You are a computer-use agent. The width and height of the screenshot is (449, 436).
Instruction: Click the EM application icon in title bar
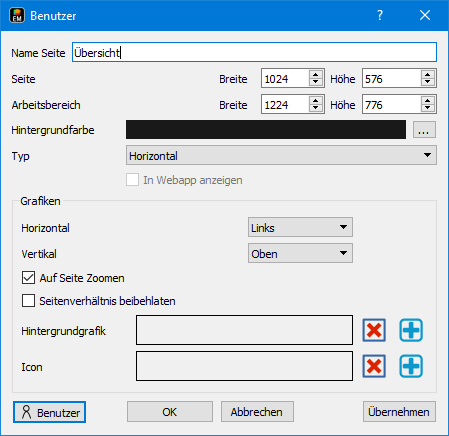[x=17, y=15]
